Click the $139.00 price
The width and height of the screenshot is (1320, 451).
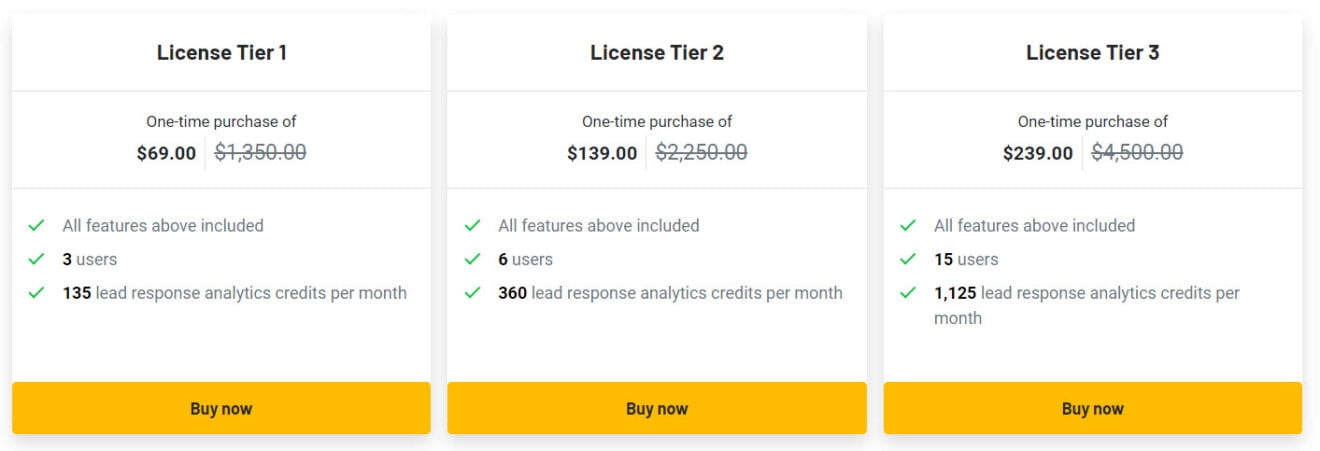pyautogui.click(x=601, y=153)
